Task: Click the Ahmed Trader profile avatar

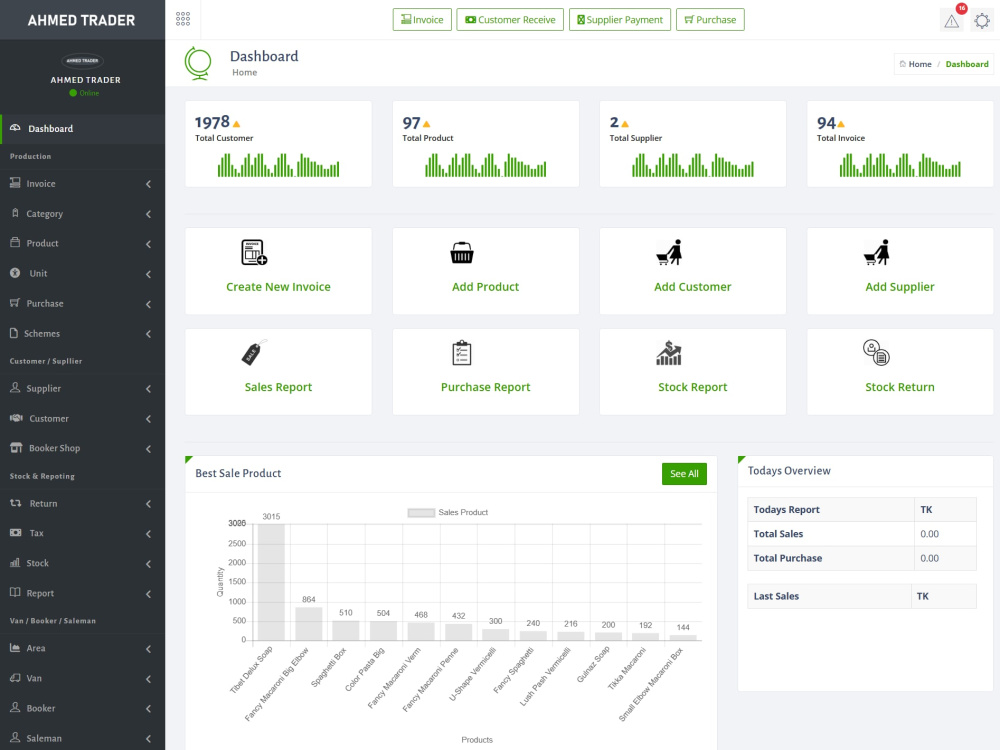Action: tap(83, 61)
